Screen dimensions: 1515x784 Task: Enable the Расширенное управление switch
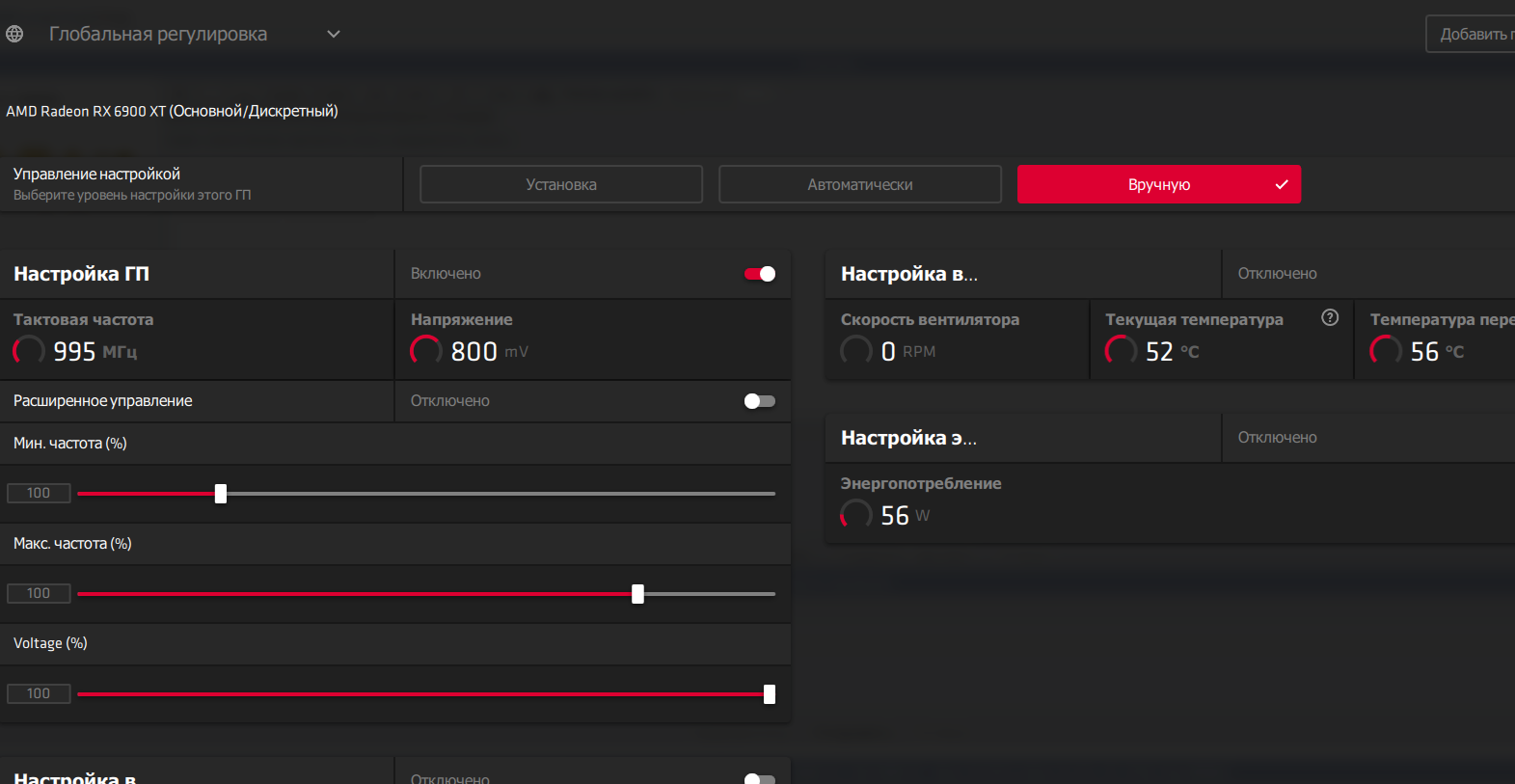coord(760,401)
